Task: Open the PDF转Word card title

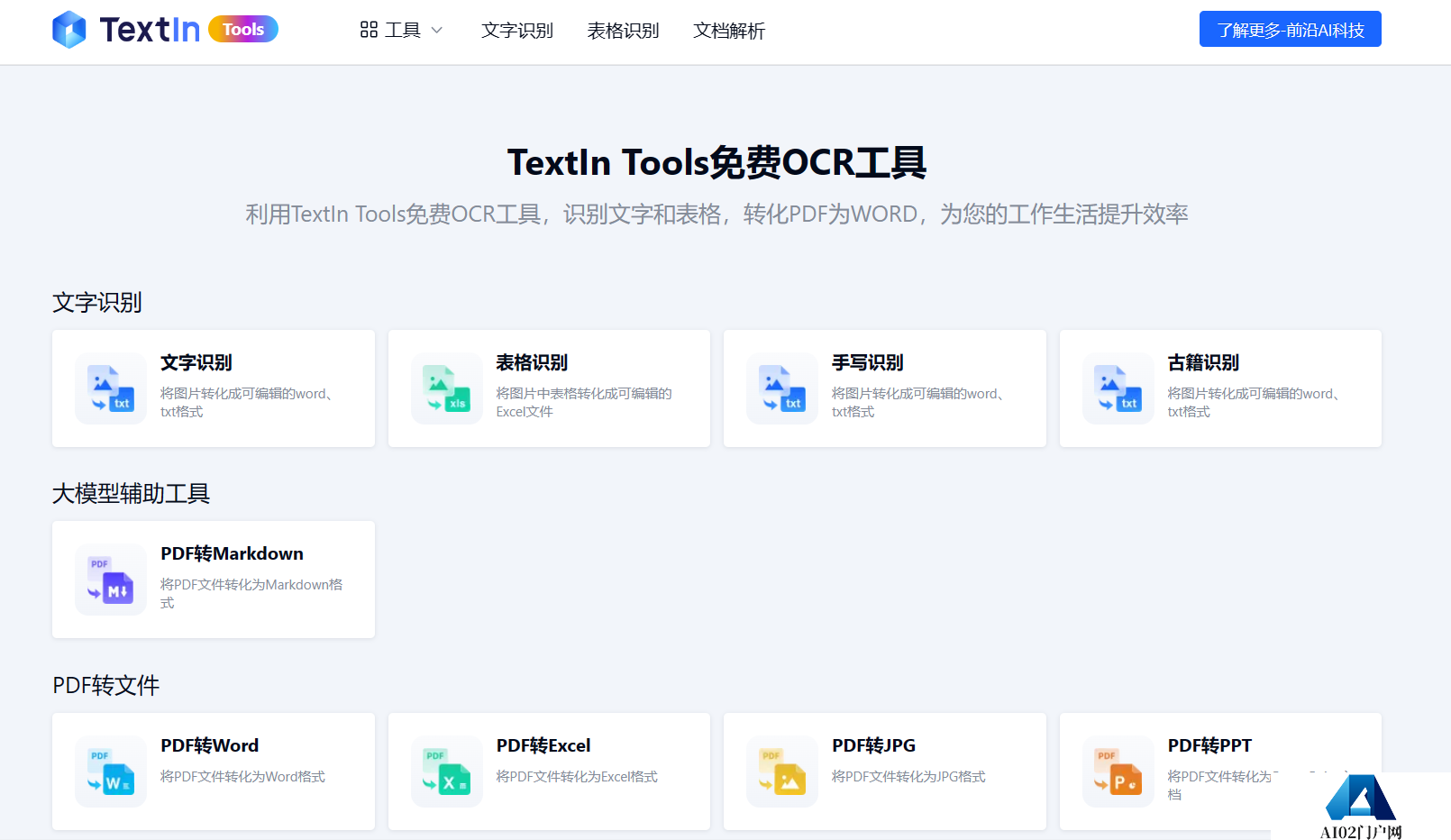Action: tap(209, 745)
